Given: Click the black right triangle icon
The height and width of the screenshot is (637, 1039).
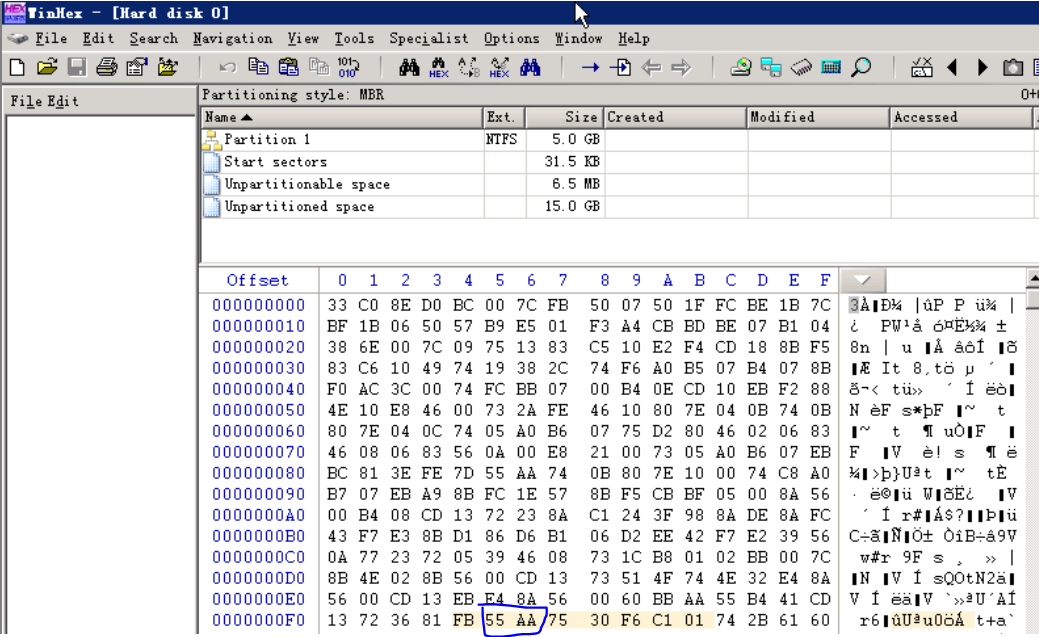Looking at the screenshot, I should 983,67.
